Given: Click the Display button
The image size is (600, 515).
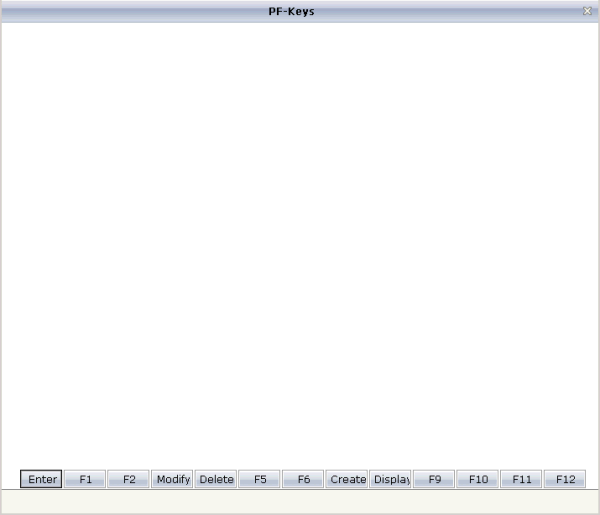Looking at the screenshot, I should click(x=391, y=479).
